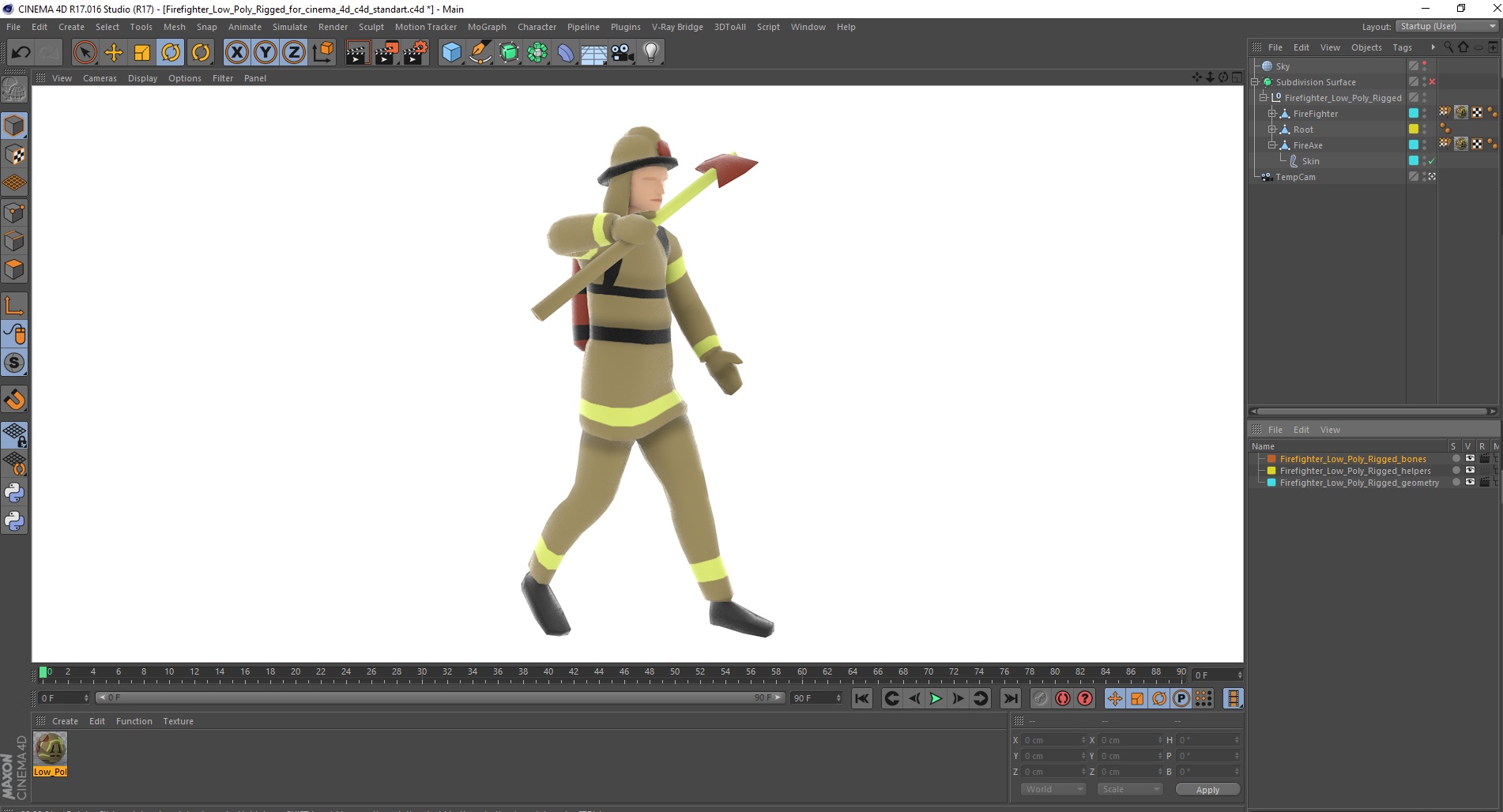This screenshot has height=812, width=1503.
Task: Click Record Active Objects button
Action: 1041,698
